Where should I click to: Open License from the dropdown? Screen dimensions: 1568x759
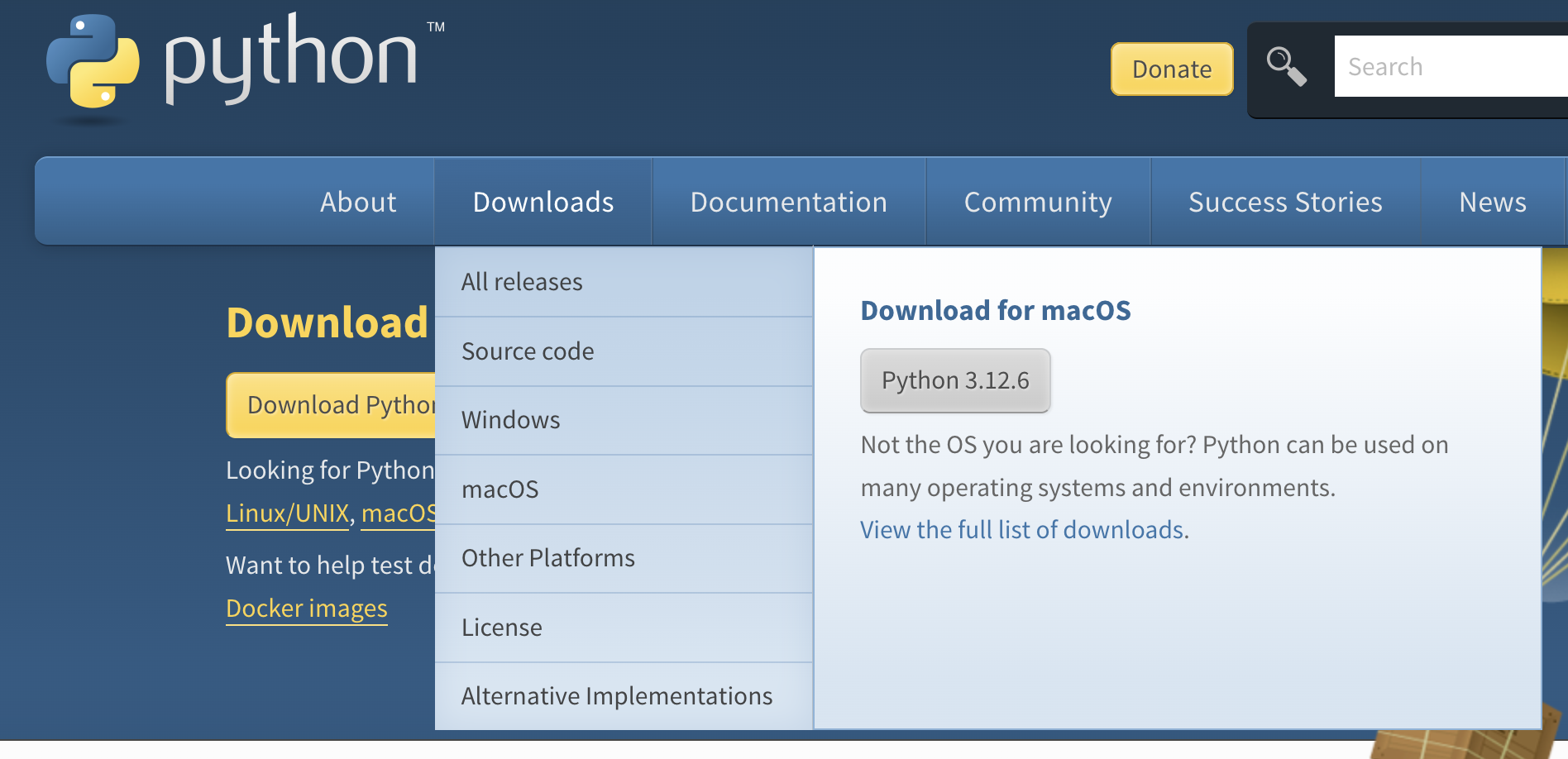pyautogui.click(x=624, y=628)
